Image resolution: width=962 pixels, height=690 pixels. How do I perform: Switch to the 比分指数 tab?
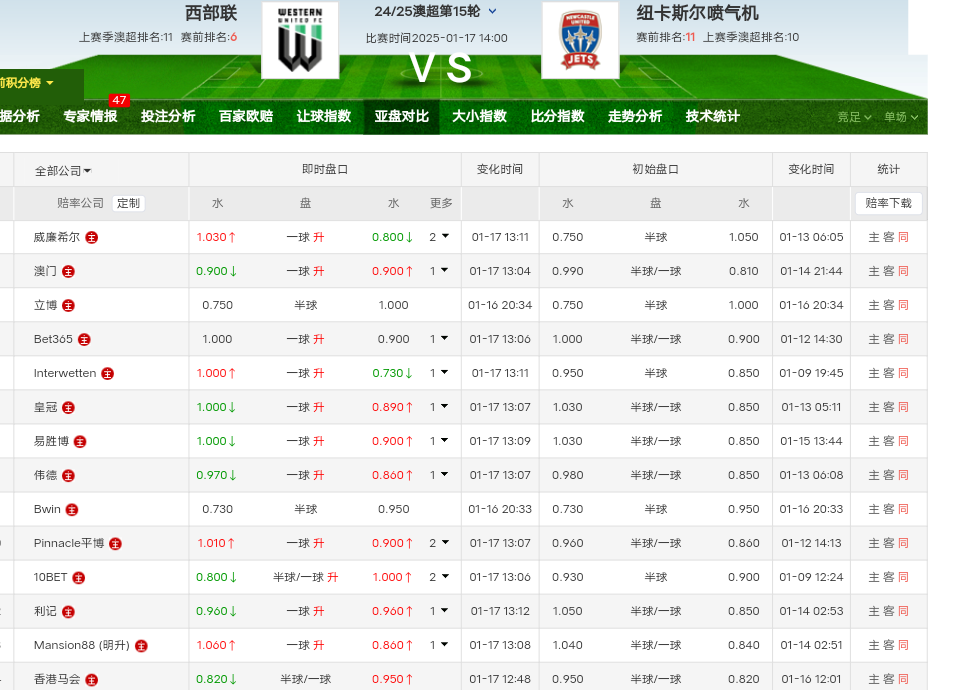[x=558, y=117]
